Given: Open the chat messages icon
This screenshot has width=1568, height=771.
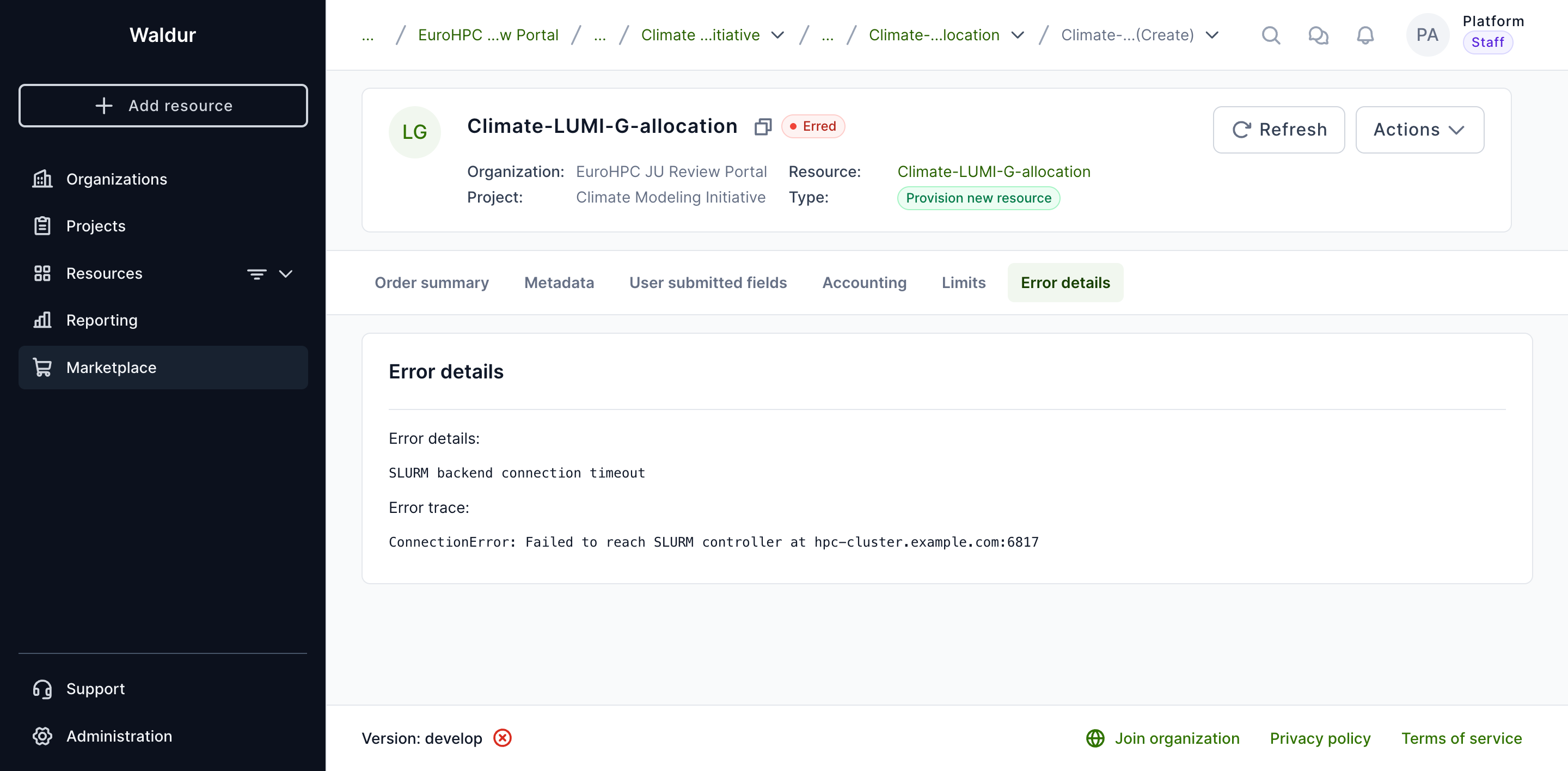Looking at the screenshot, I should pos(1318,35).
